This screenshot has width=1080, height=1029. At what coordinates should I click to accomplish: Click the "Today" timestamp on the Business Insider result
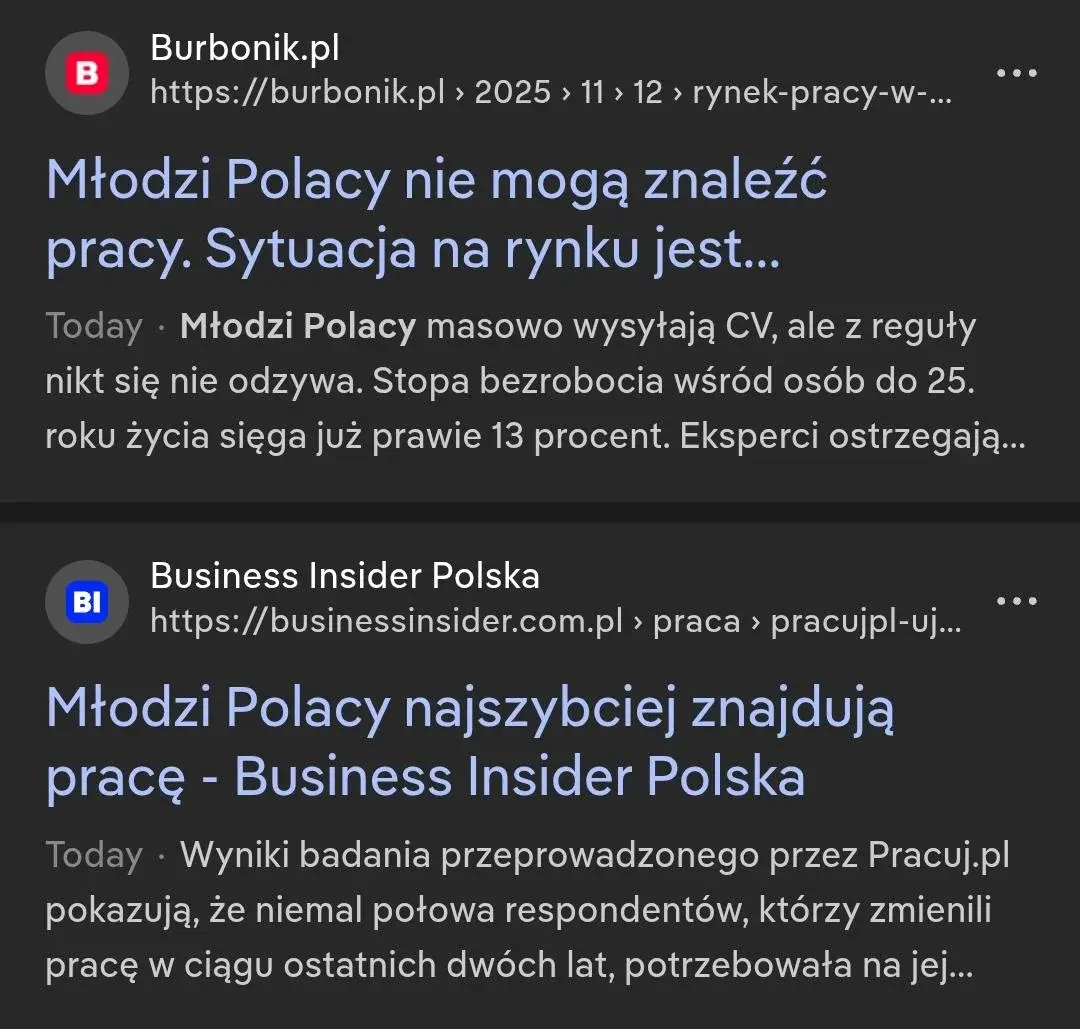click(x=94, y=855)
